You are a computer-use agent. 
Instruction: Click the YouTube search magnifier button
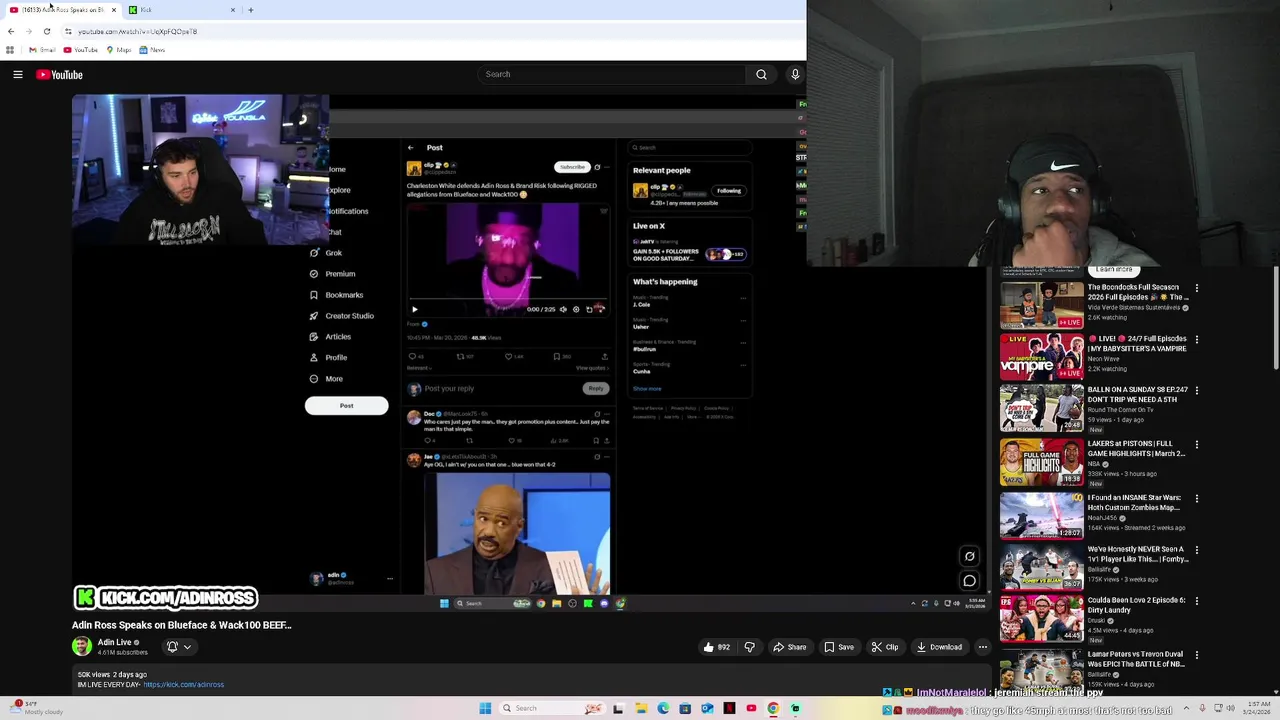[761, 74]
